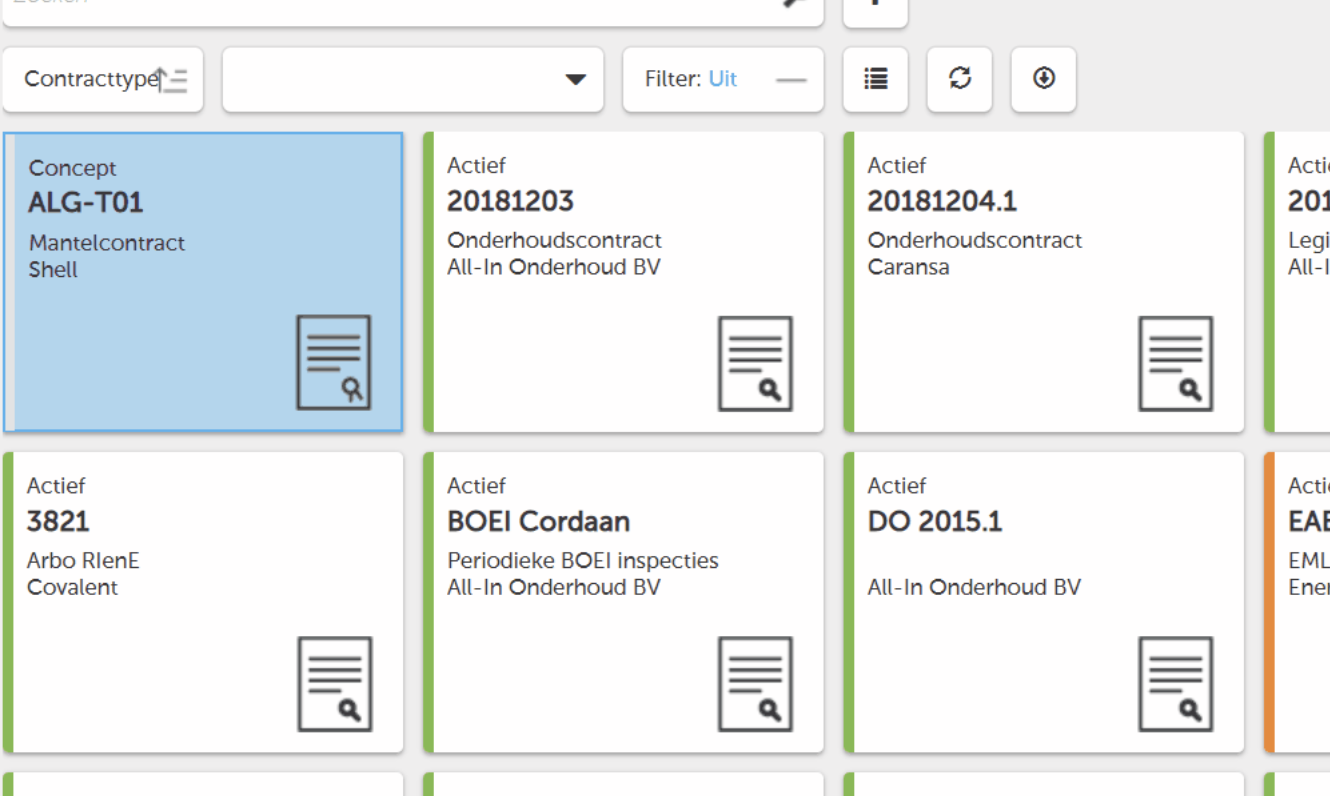Open document icon on 20181204.1 card
The height and width of the screenshot is (796, 1330).
pyautogui.click(x=1176, y=364)
